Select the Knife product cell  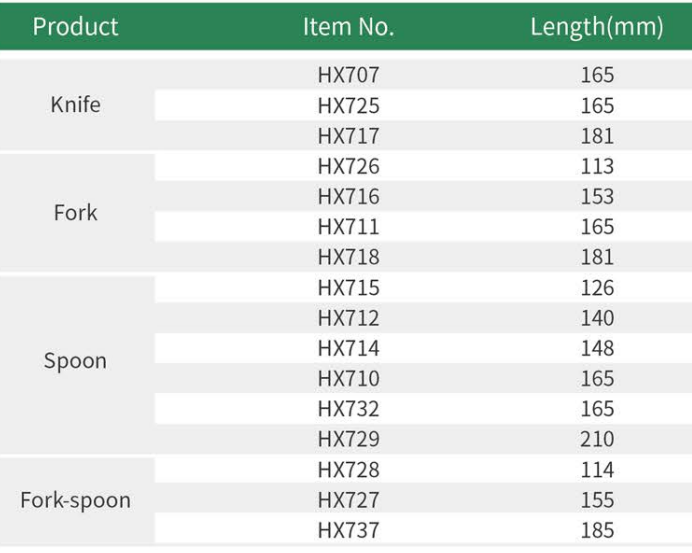[x=76, y=104]
